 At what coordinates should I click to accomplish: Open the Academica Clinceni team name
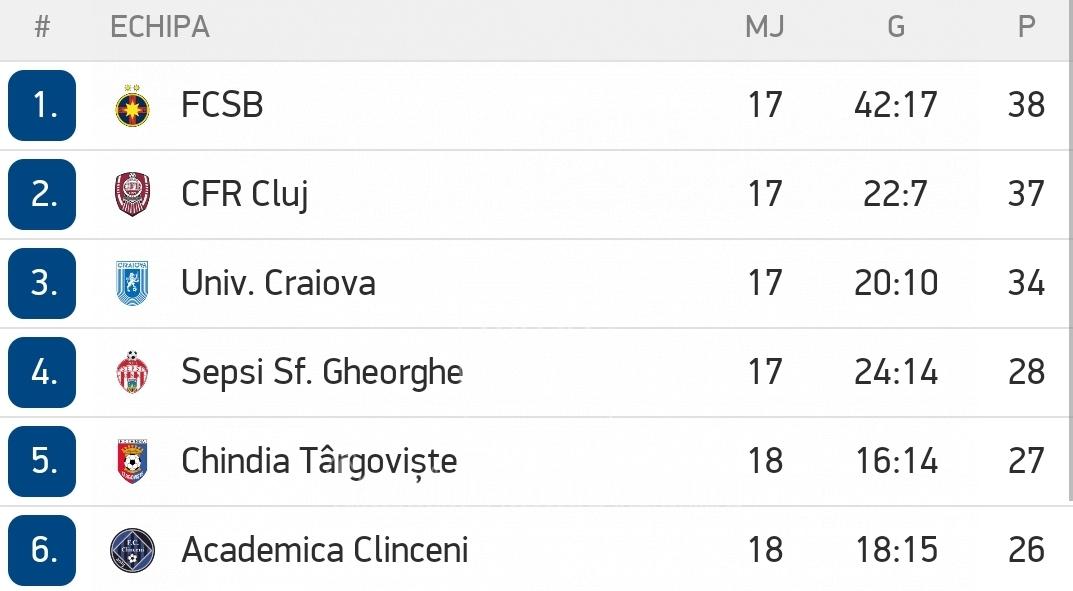point(324,550)
